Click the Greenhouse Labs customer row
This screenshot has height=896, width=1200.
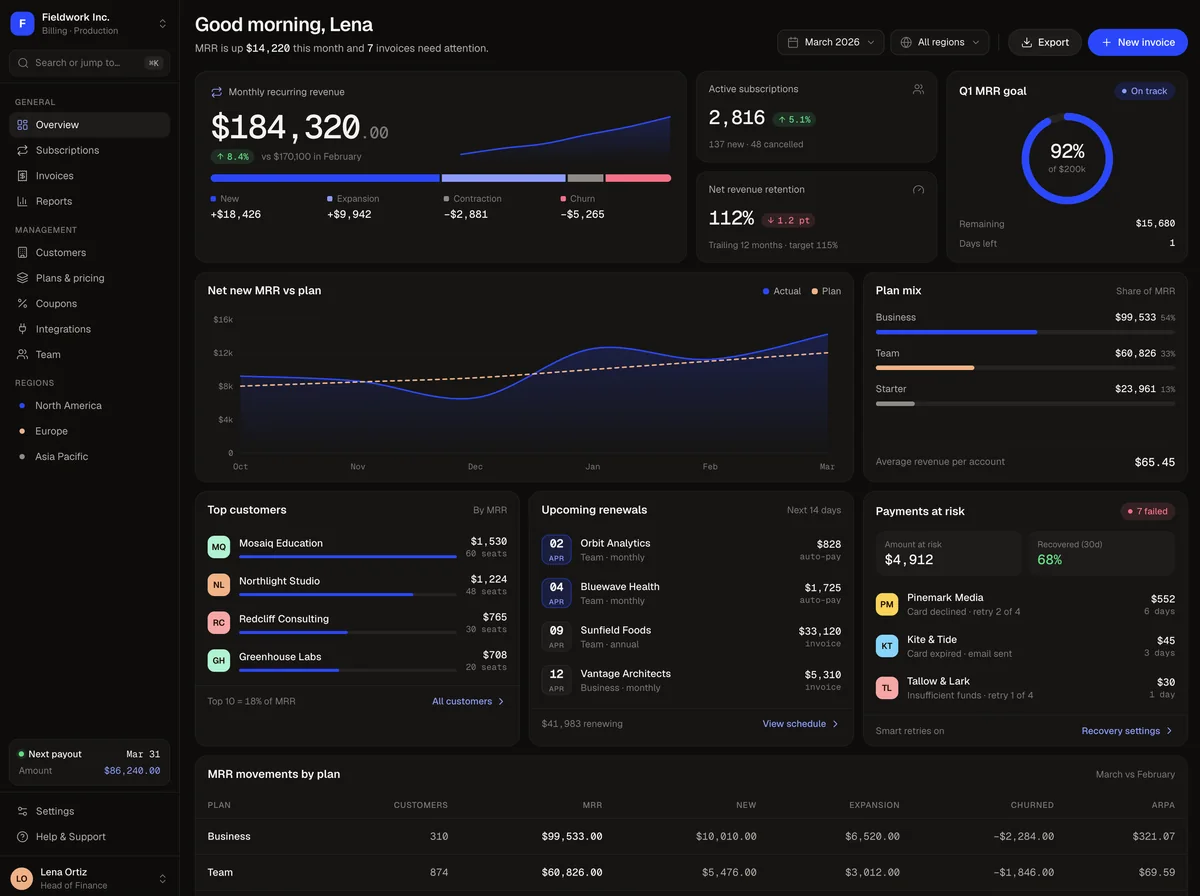click(357, 661)
